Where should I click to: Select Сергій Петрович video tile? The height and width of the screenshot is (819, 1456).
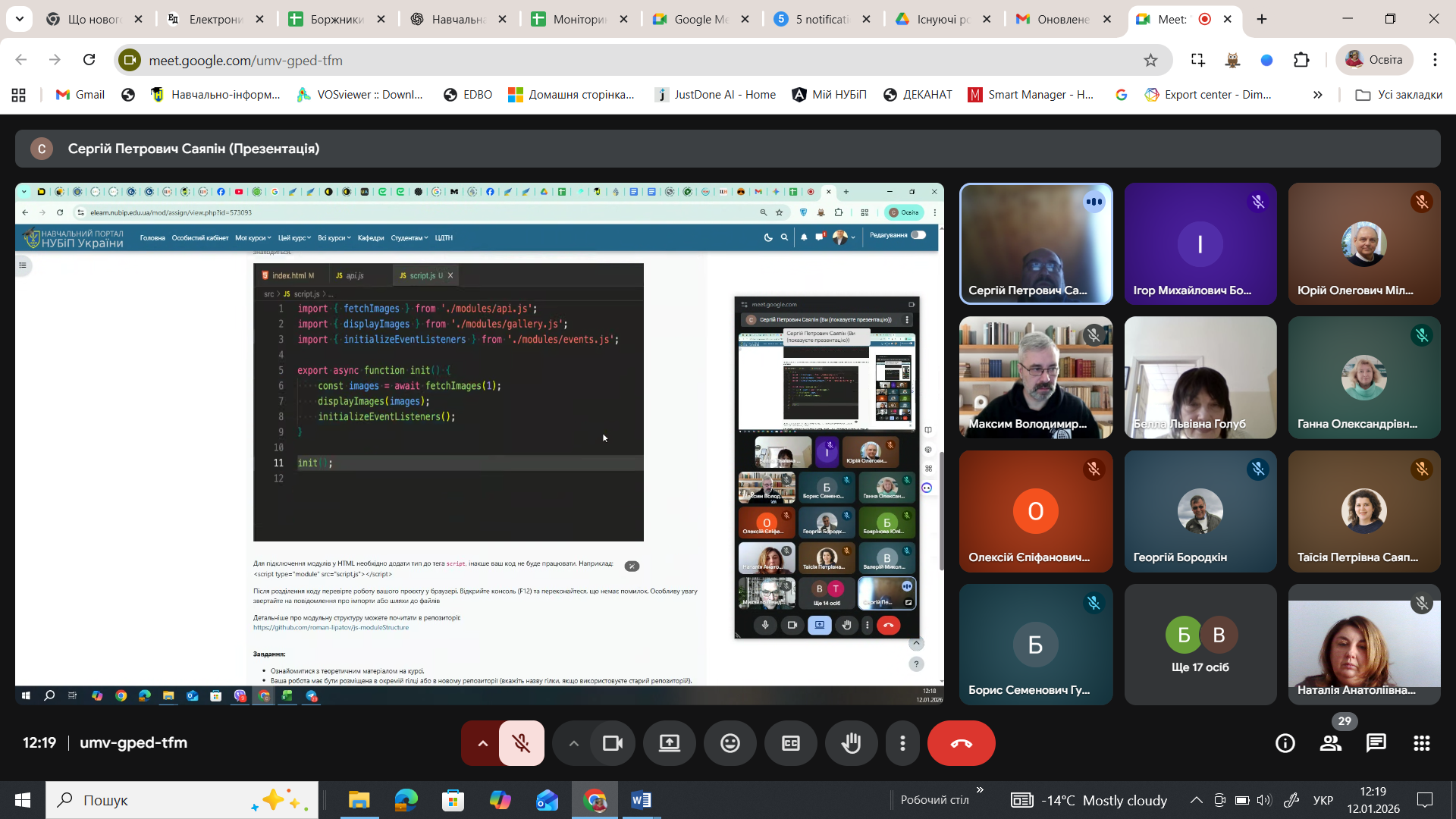[1036, 243]
